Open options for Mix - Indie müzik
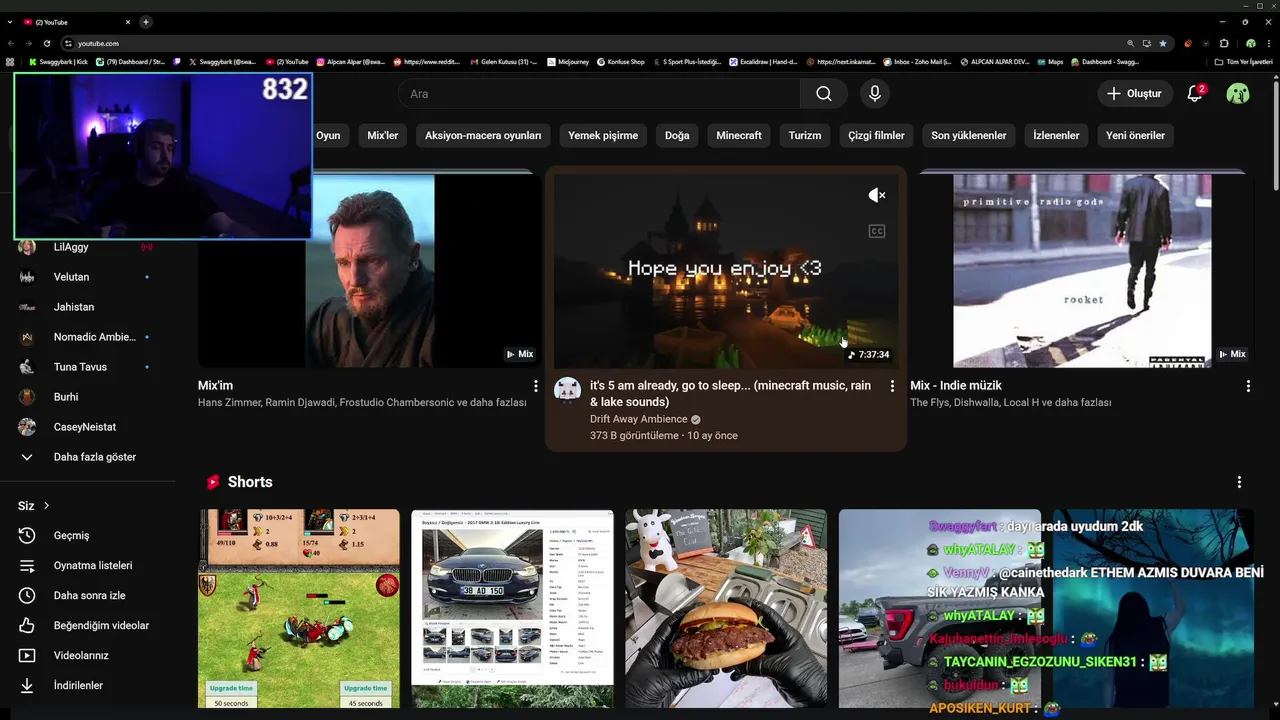 1248,386
